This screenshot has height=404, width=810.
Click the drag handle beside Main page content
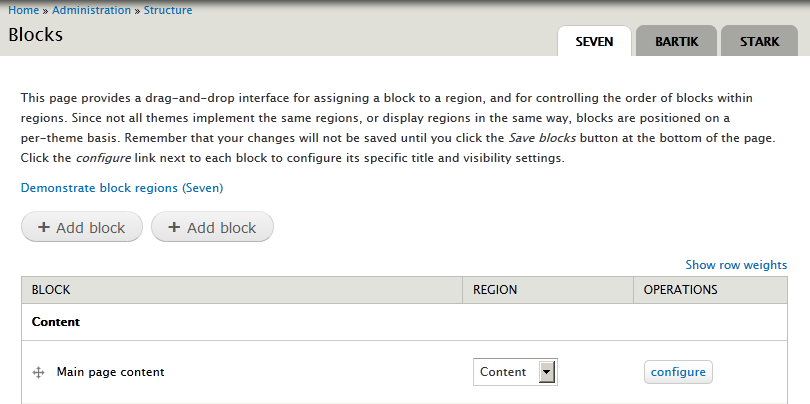[x=38, y=372]
